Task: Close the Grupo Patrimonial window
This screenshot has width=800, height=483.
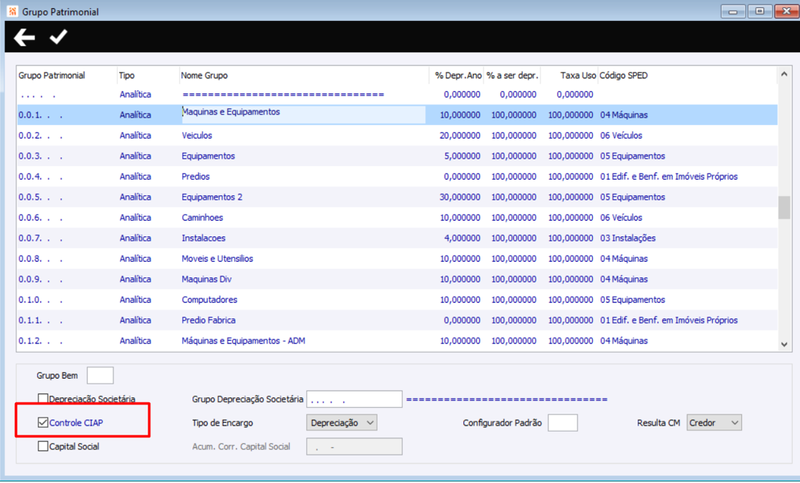Action: pos(787,11)
